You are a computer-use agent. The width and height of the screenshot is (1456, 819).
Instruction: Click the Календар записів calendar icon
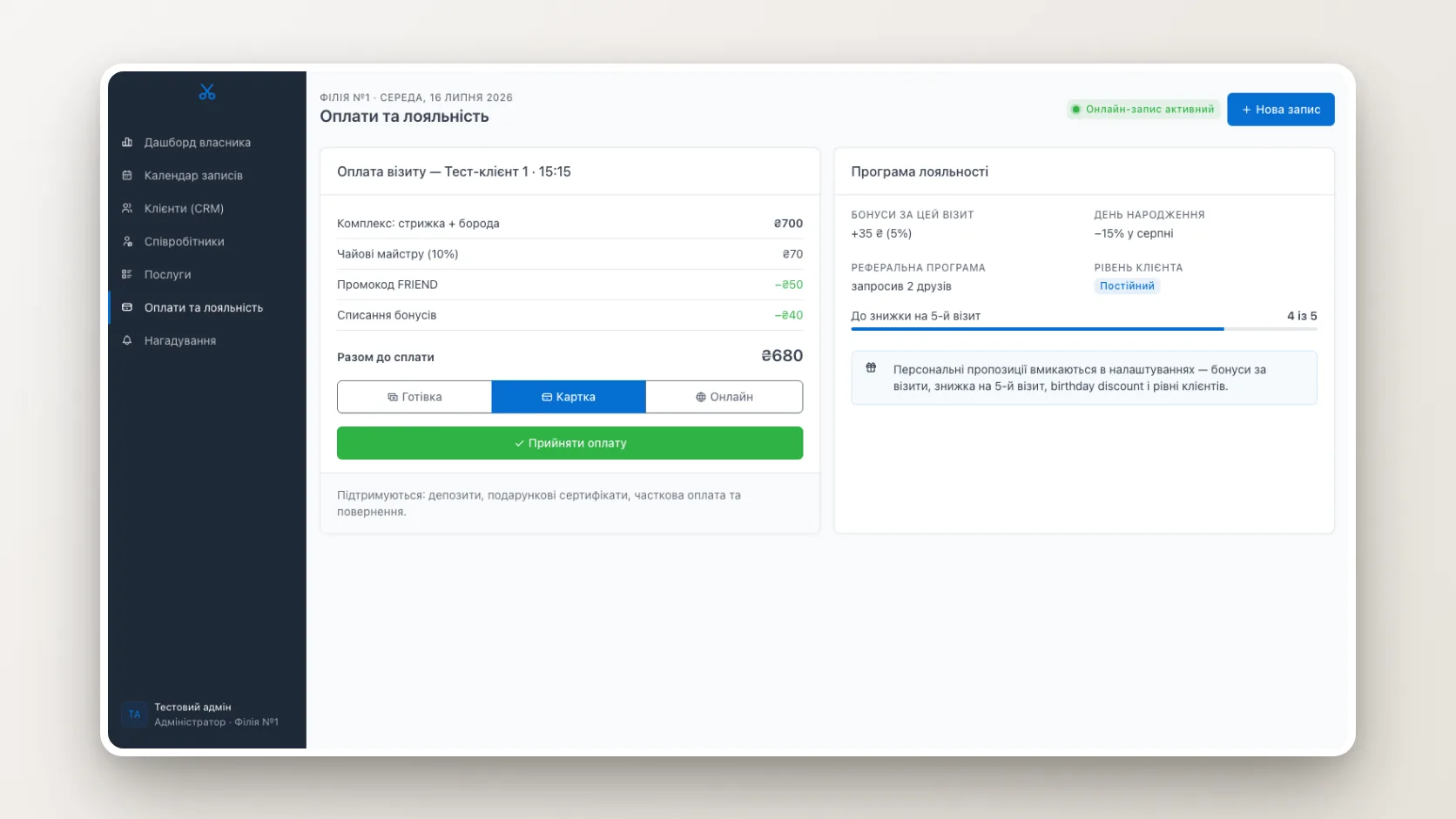[127, 175]
